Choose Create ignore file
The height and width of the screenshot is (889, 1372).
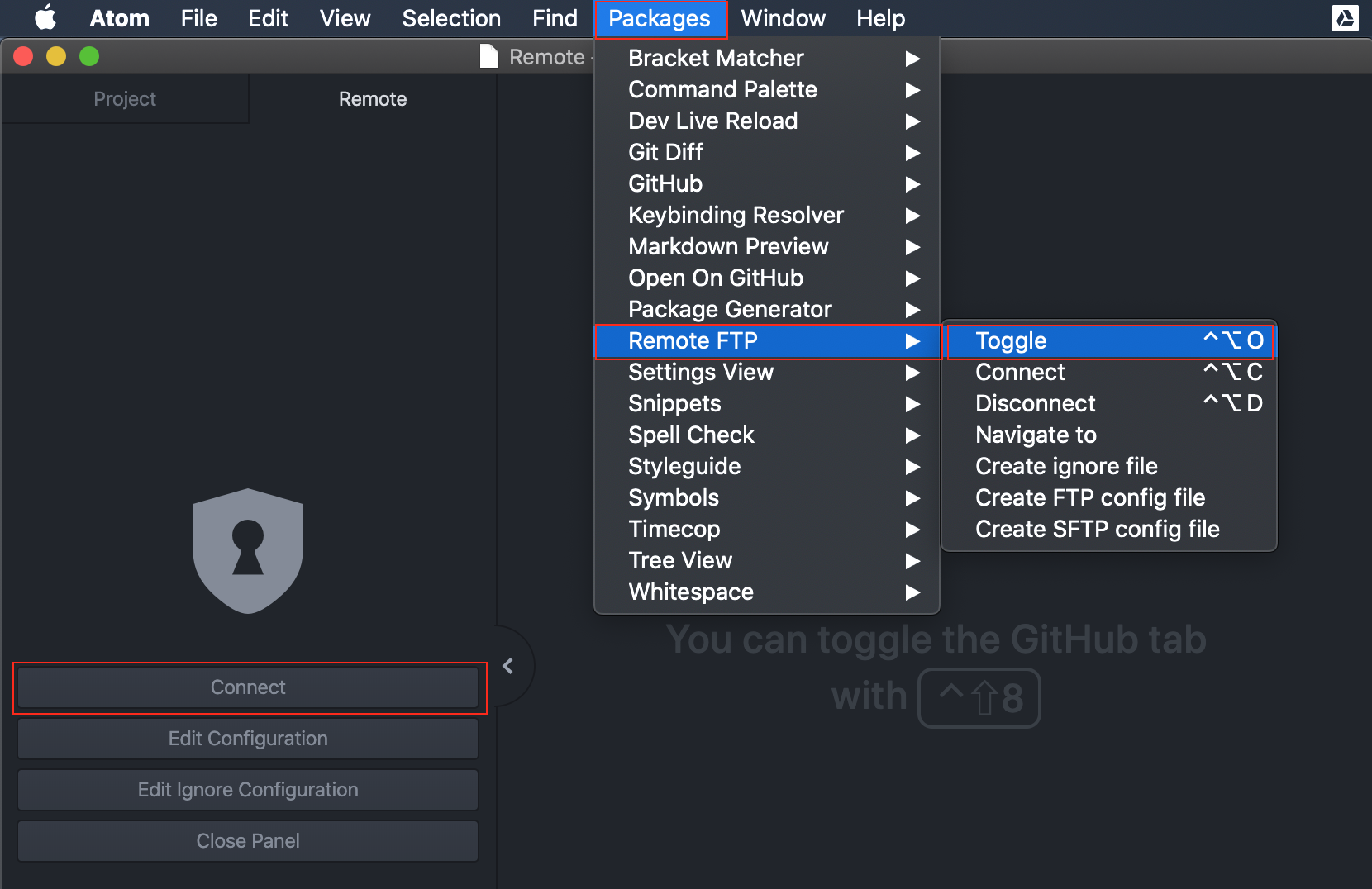[1109, 466]
